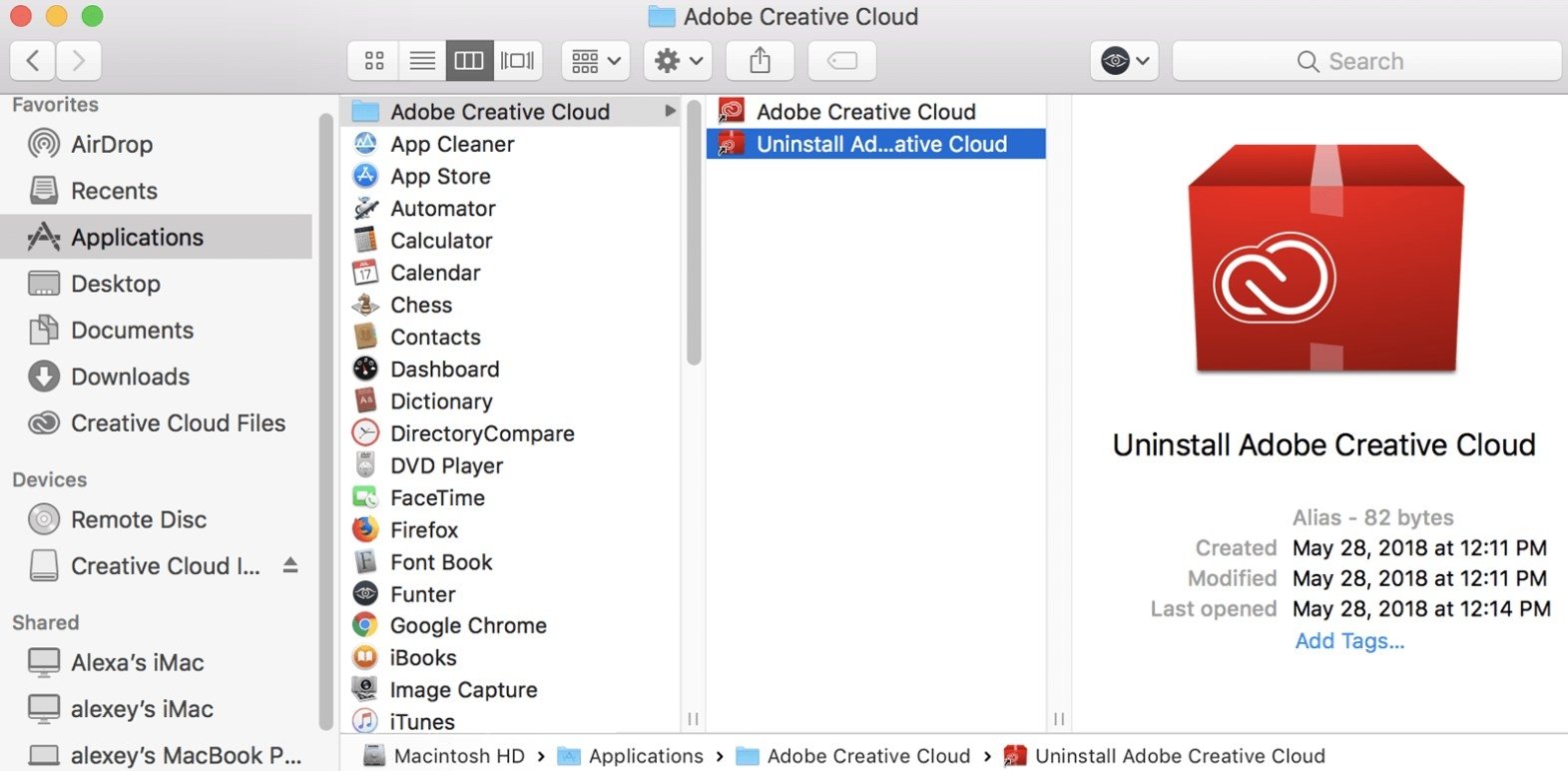Select alexey's iMac under Shared
Screen dimensions: 1568x771
point(157,709)
